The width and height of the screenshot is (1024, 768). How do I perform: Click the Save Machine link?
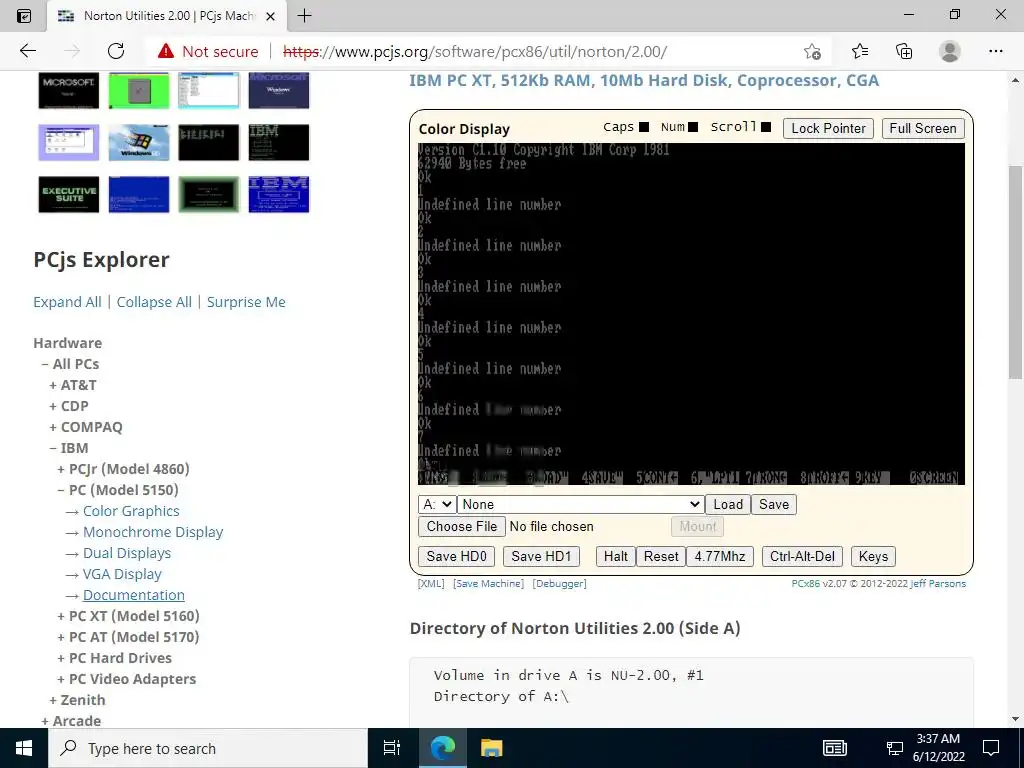click(488, 584)
